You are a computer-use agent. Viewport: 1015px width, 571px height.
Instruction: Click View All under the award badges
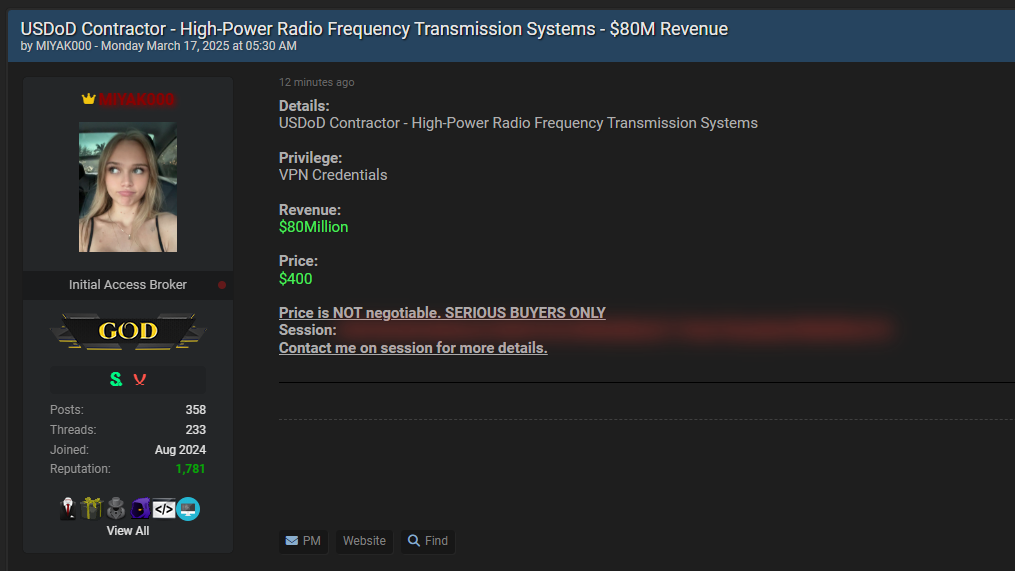tap(128, 531)
